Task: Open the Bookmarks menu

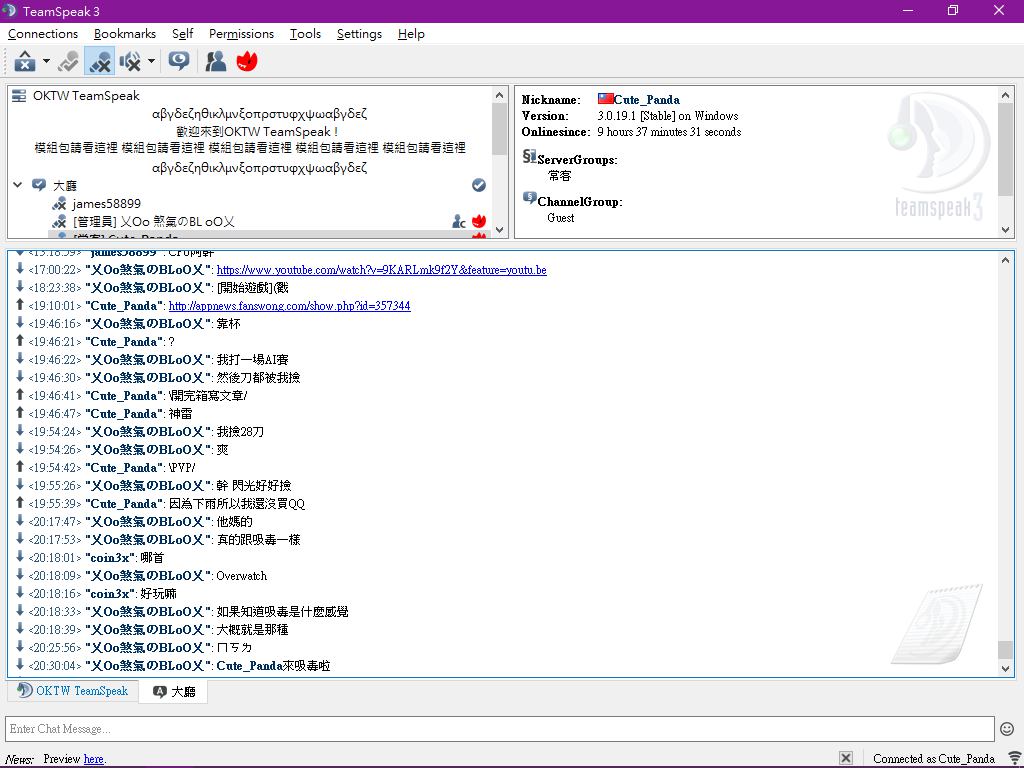Action: 125,34
